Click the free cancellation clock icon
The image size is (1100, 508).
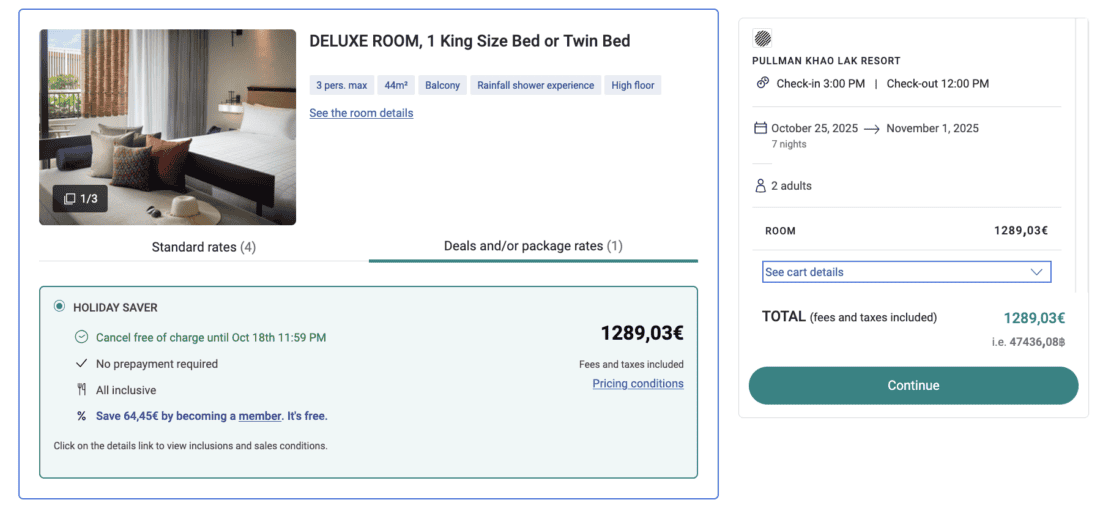tap(82, 337)
